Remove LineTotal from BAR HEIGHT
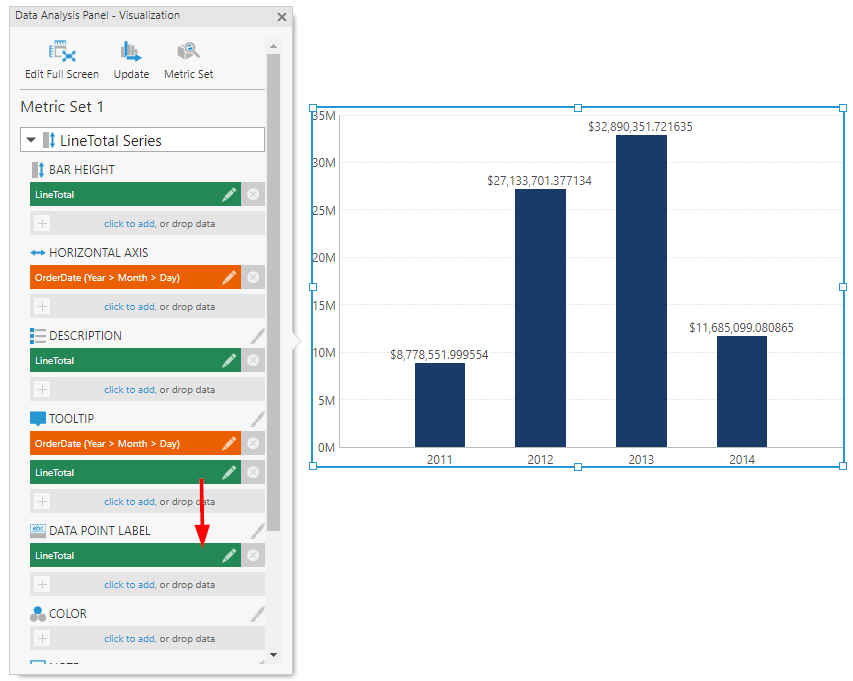Viewport: 853px width, 681px height. 253,194
